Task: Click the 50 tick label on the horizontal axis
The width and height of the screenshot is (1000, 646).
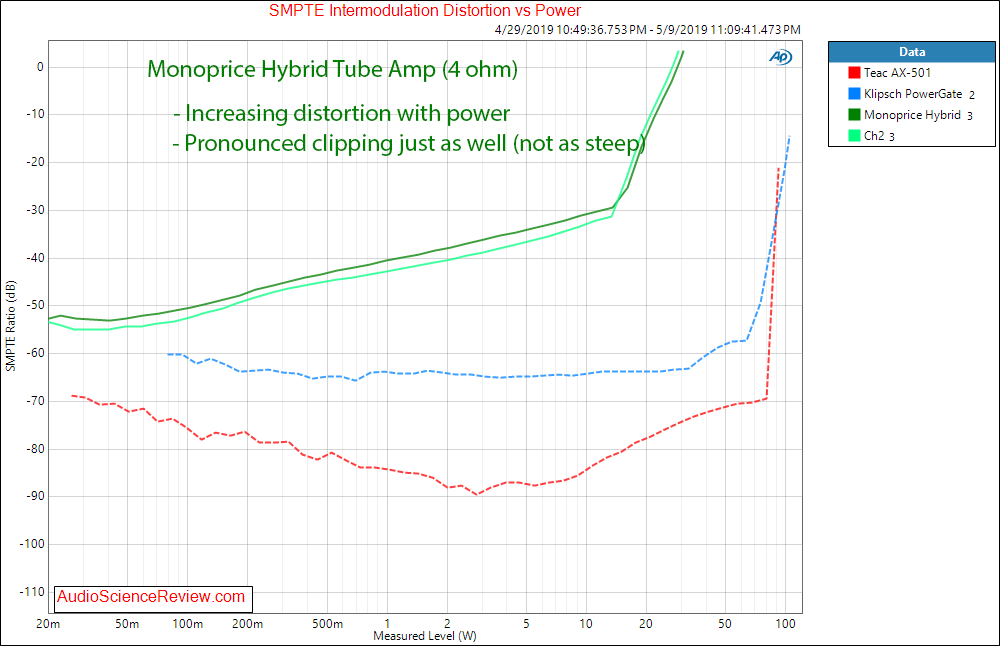Action: (725, 624)
